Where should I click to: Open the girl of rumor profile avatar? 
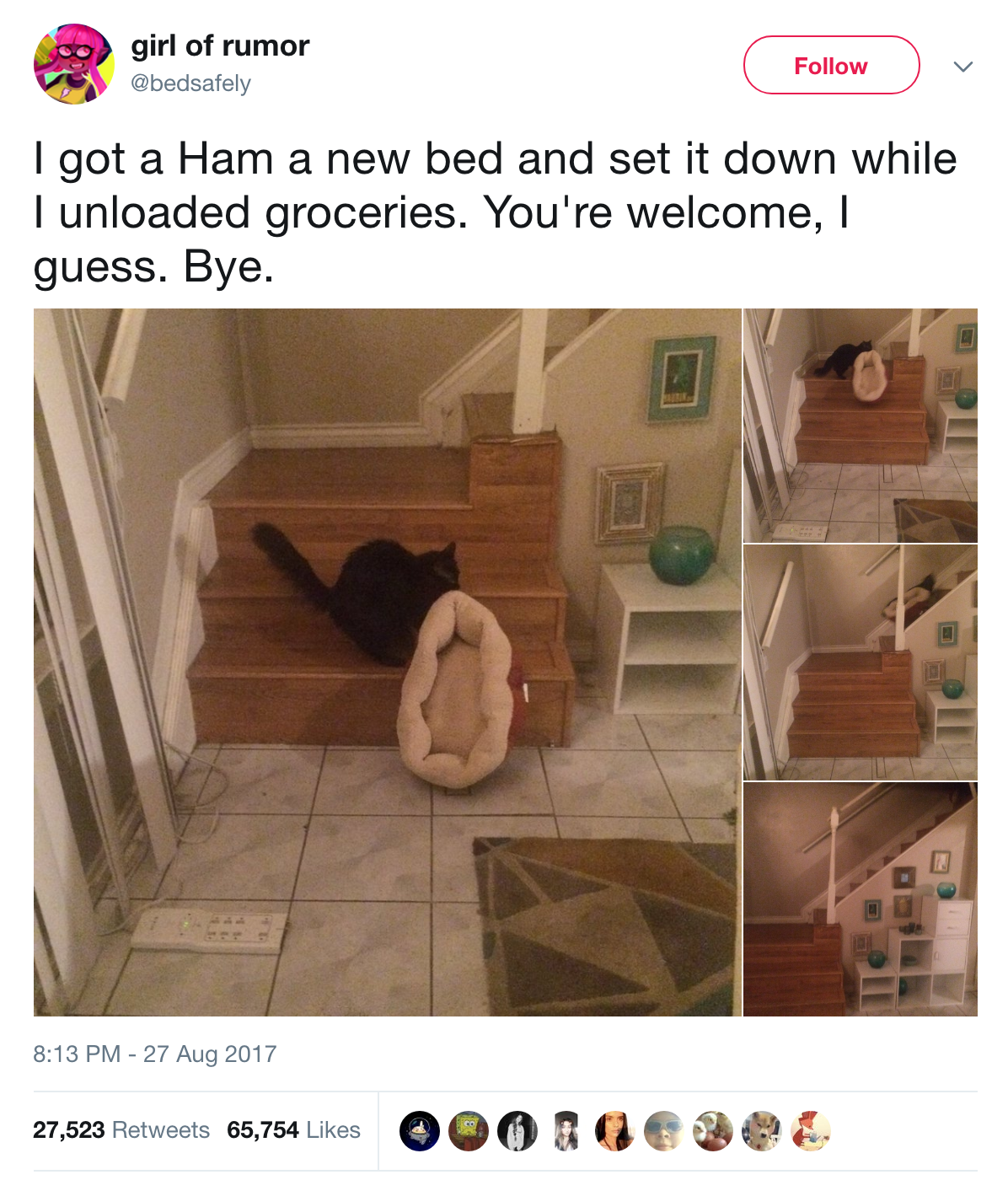pyautogui.click(x=74, y=64)
